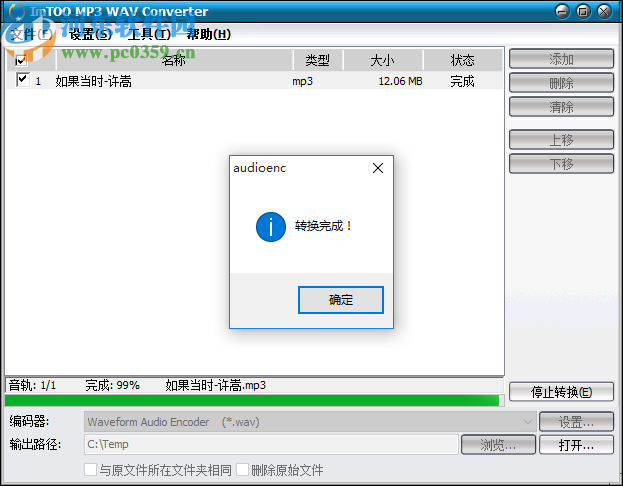Click the 12.06 MB size cell
Screen dimensions: 623x486
(400, 81)
